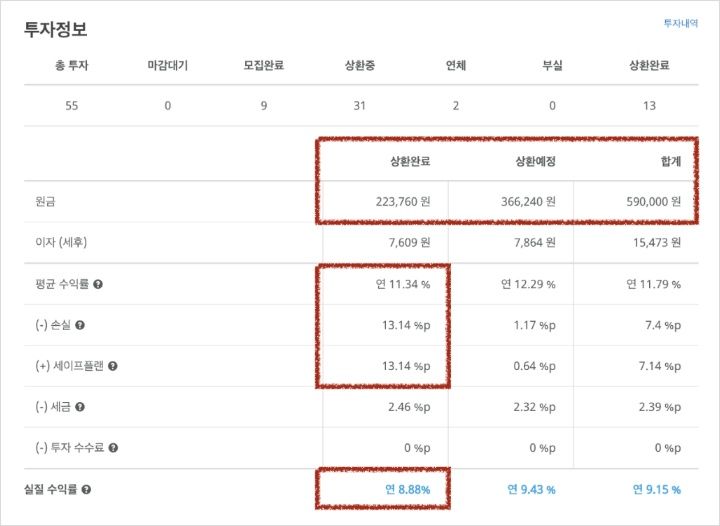Viewport: 720px width, 526px height.
Task: Click the 상환예정 column header
Action: coord(535,161)
